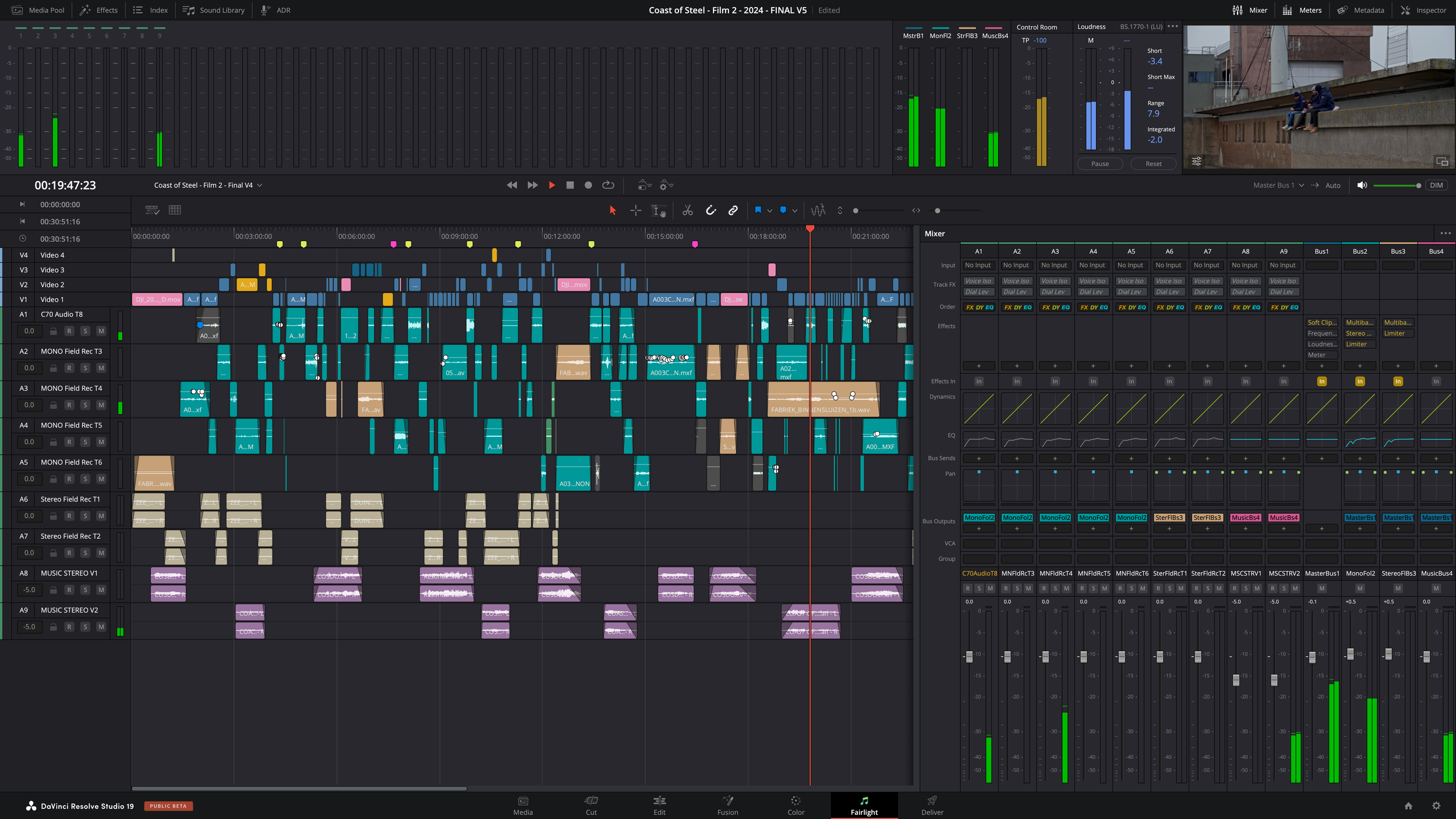This screenshot has width=1456, height=819.
Task: Open project settings gear icon
Action: click(x=1436, y=806)
